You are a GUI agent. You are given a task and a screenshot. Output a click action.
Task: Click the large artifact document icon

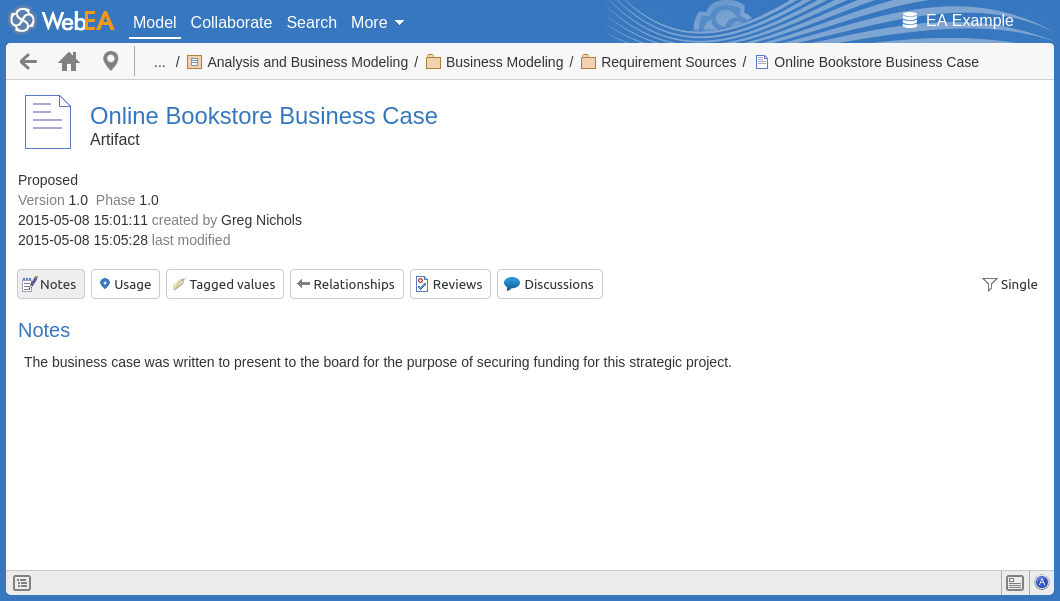[48, 122]
